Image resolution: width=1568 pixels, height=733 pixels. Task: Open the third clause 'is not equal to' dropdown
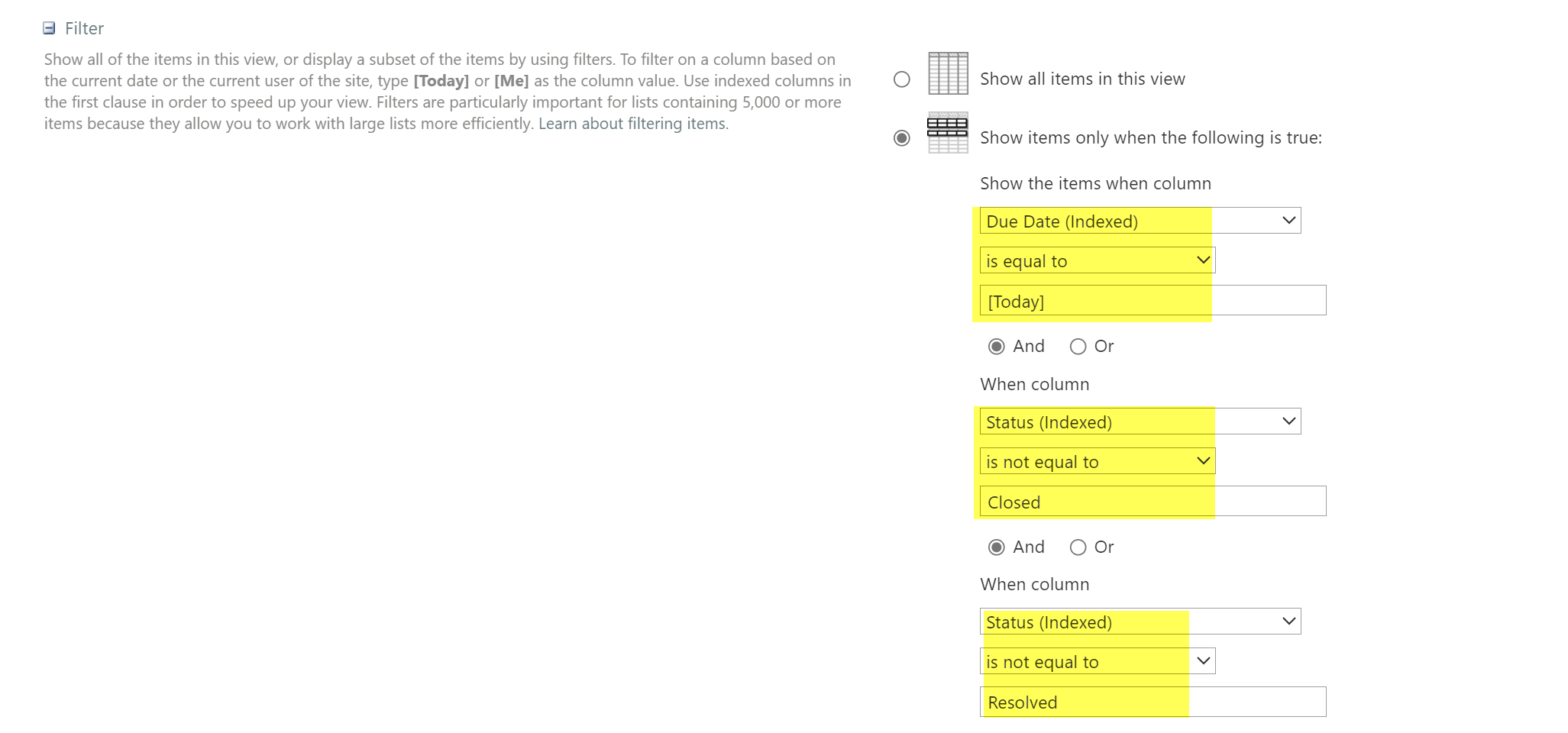pos(1097,661)
